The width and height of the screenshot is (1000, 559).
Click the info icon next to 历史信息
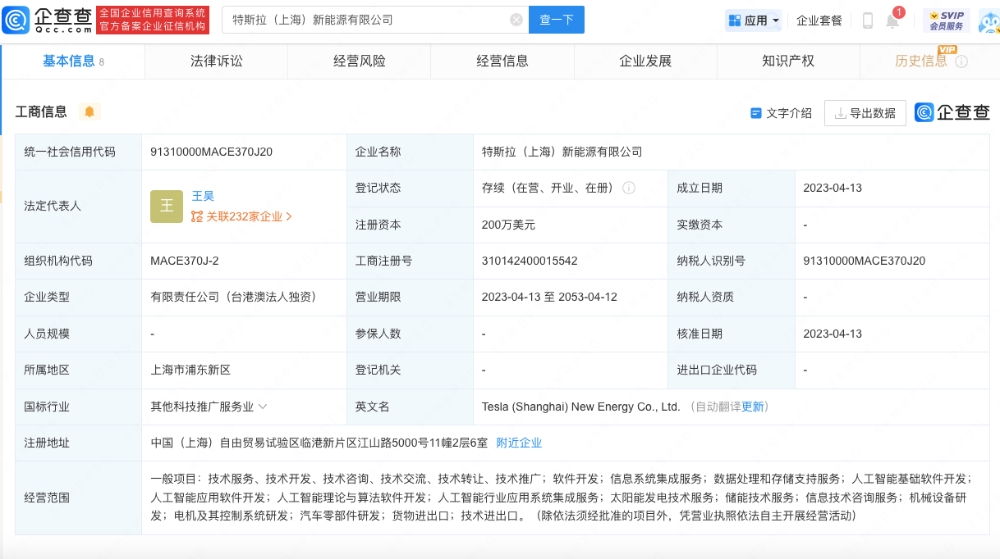pyautogui.click(x=962, y=61)
